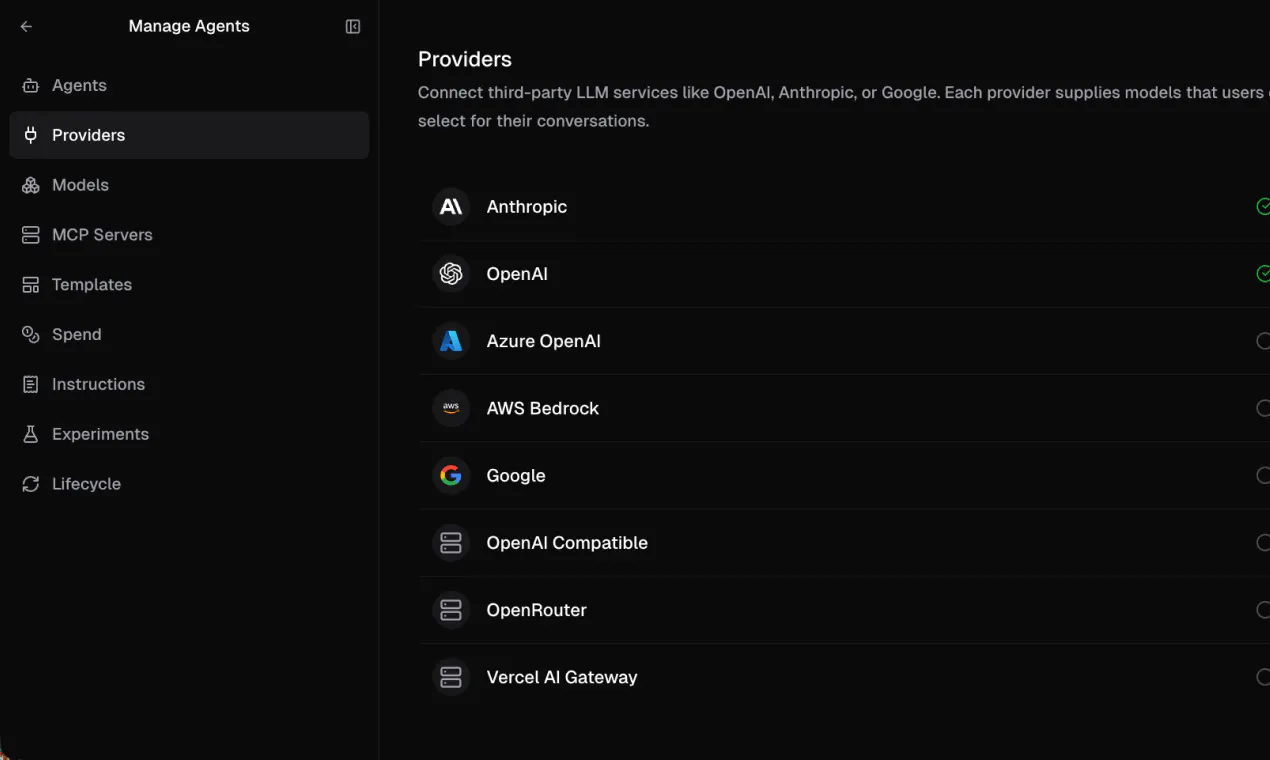Click the Spend coins icon
This screenshot has width=1270, height=760.
pos(31,335)
